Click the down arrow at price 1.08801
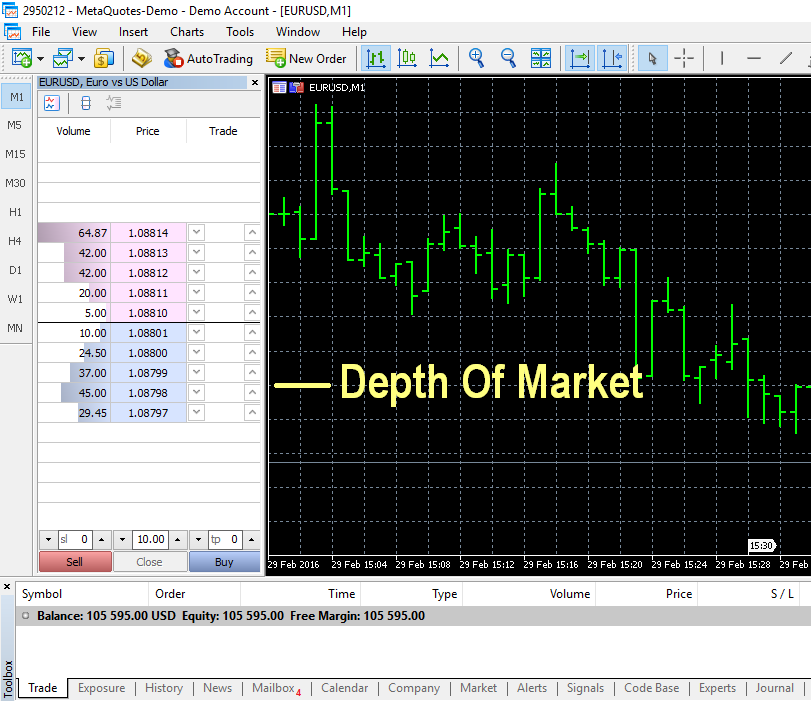Screen dimensions: 811x701 [x=197, y=332]
